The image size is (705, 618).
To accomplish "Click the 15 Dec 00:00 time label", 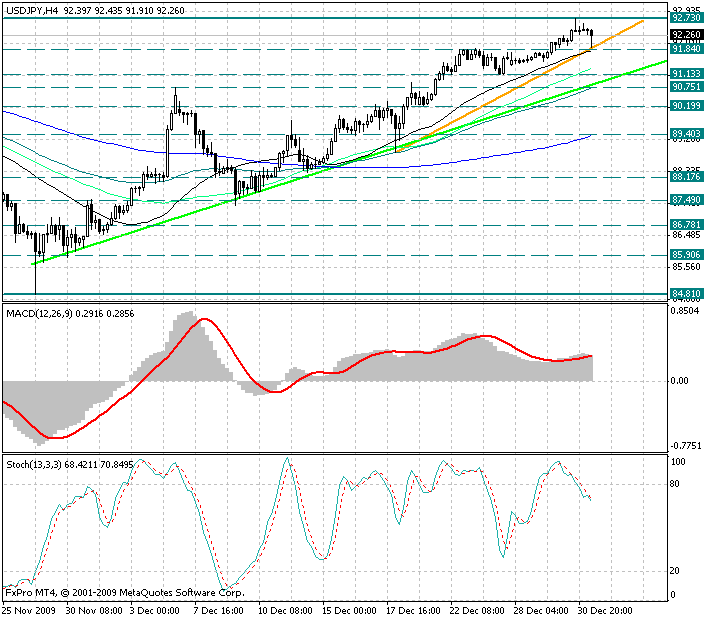I will (x=349, y=610).
